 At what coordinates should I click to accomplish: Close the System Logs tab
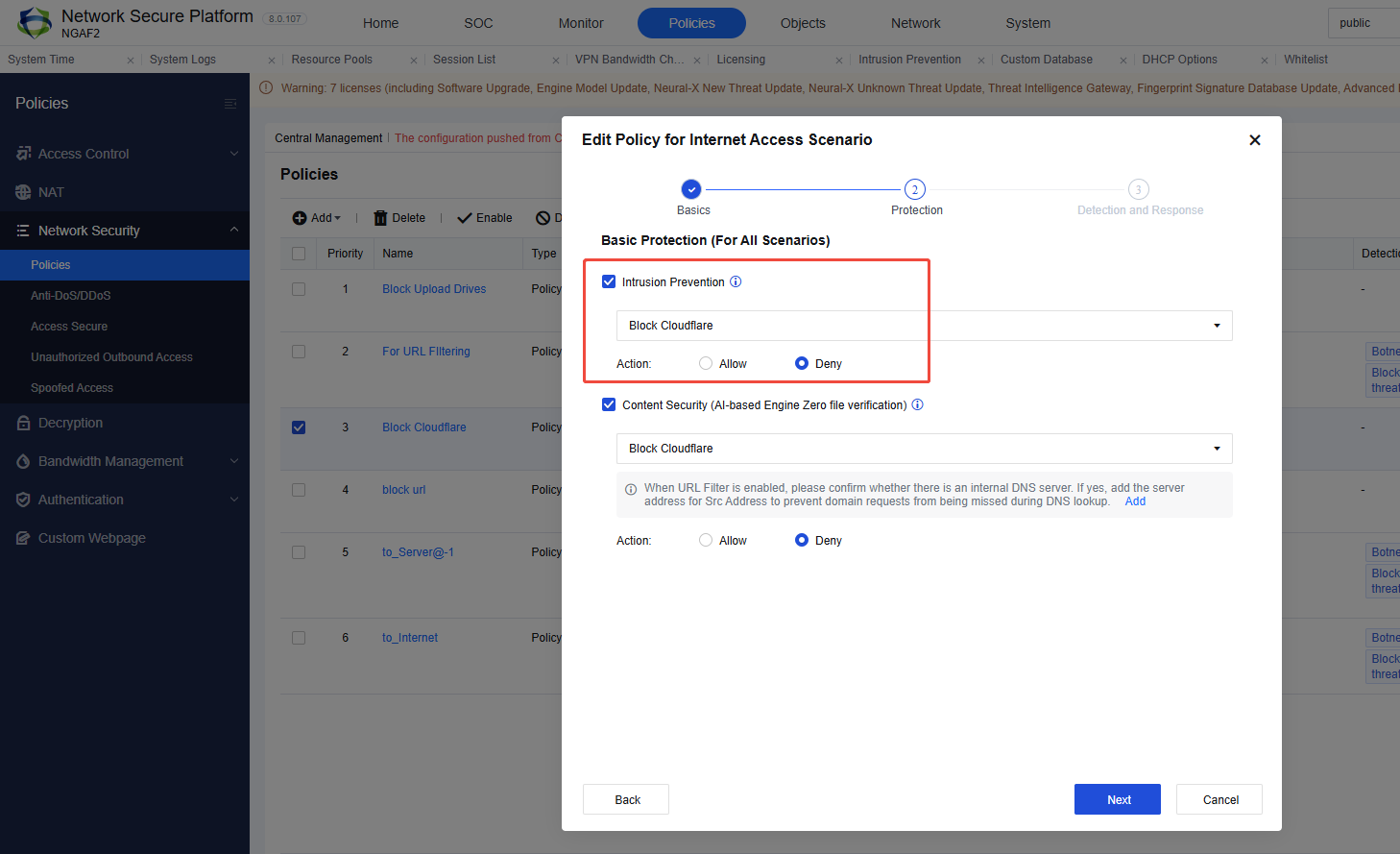272,61
